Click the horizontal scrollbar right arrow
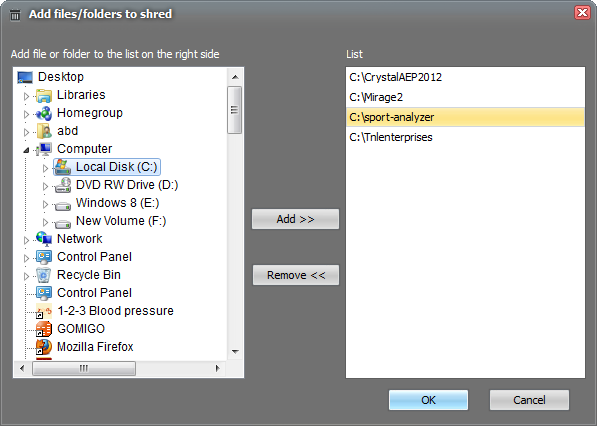Image resolution: width=597 pixels, height=426 pixels. 217,368
